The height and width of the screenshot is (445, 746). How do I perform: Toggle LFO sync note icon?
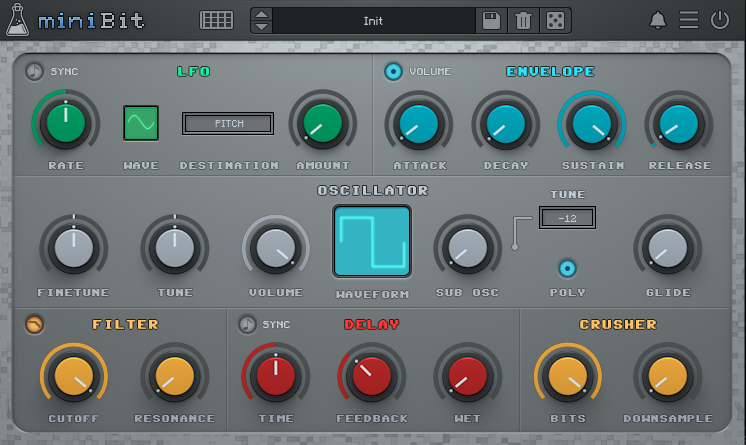[34, 71]
